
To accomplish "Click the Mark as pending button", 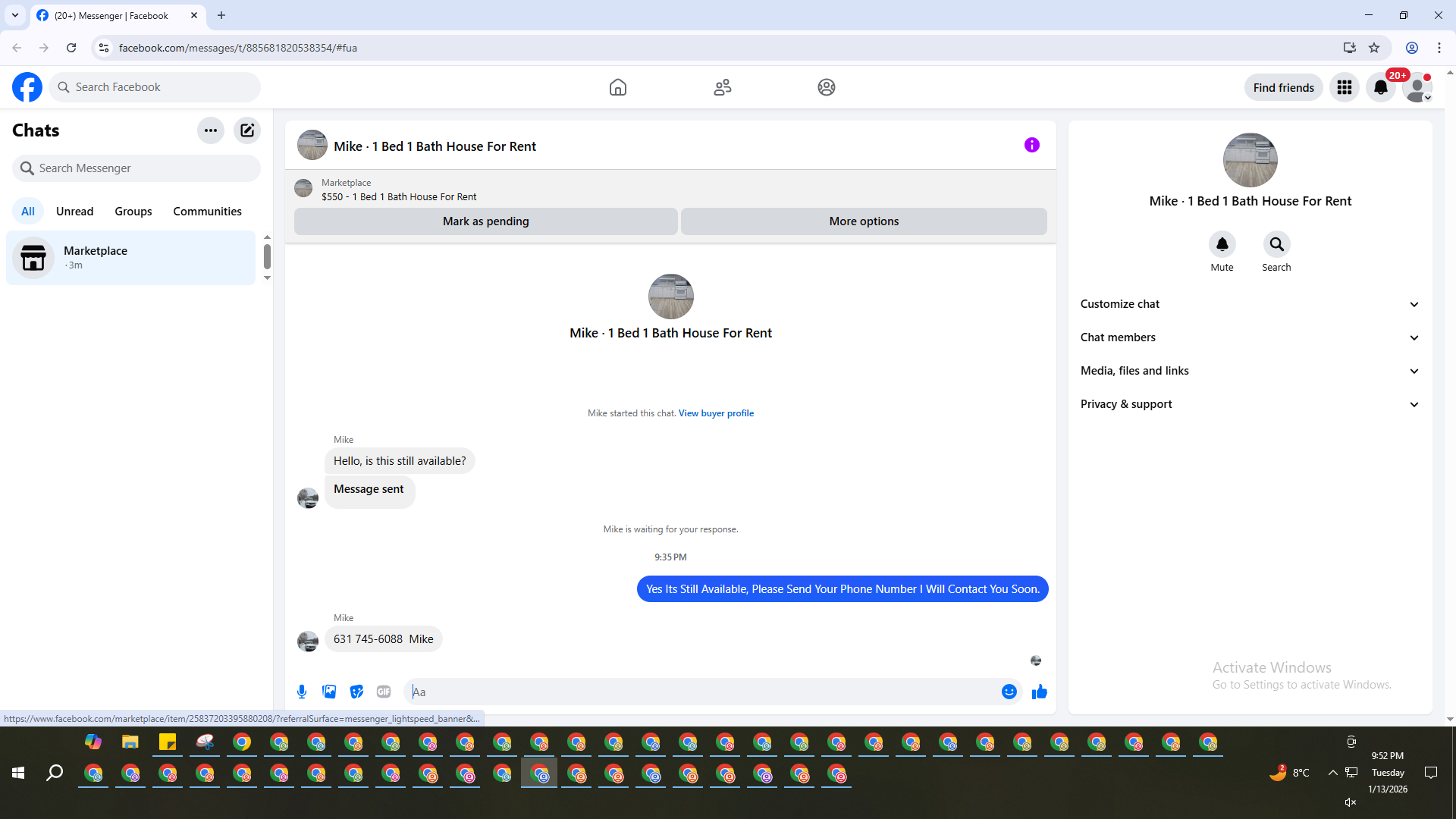I will (x=485, y=221).
